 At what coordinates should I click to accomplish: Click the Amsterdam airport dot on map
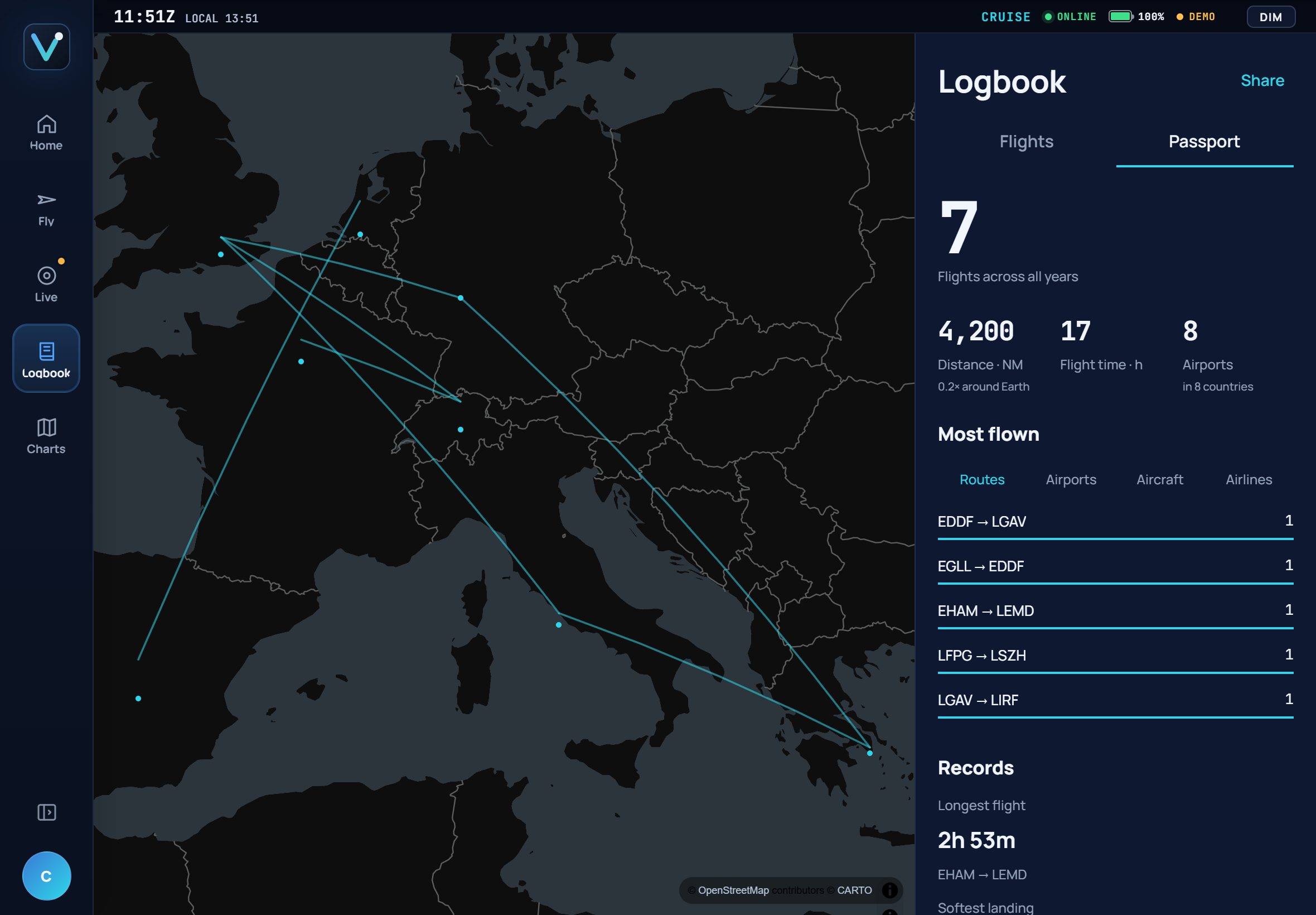(360, 234)
